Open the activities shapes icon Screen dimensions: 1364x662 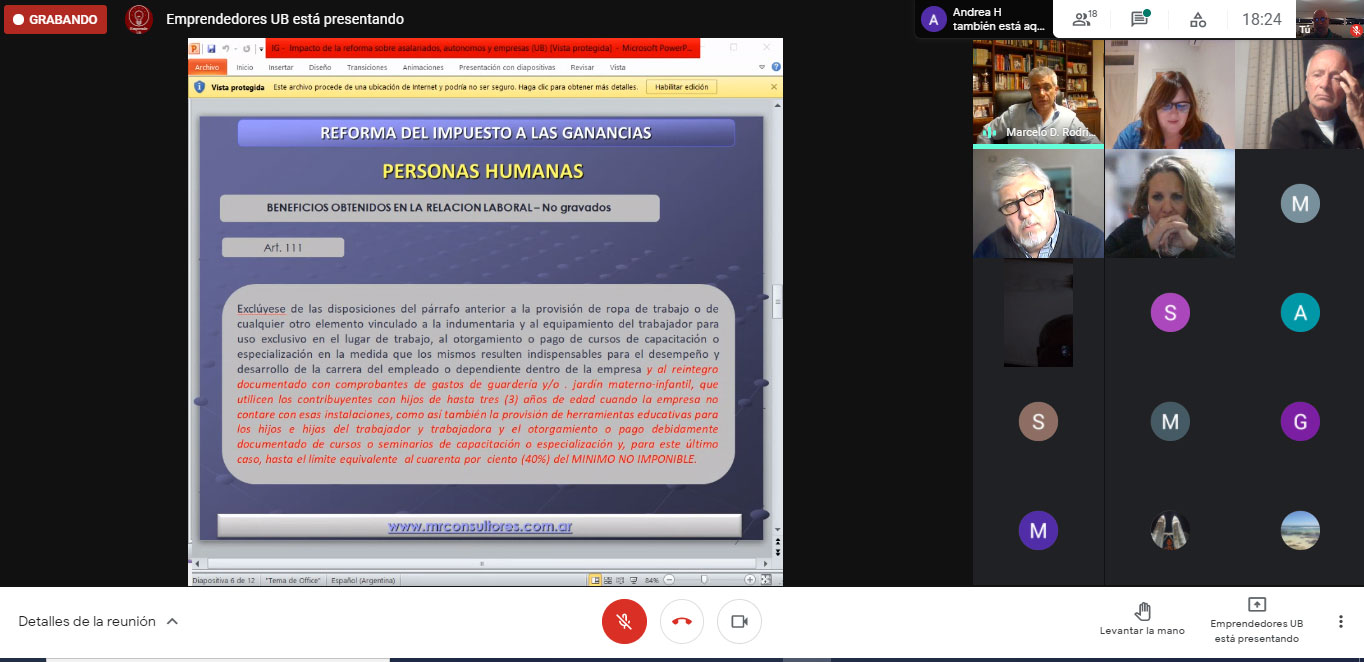coord(1197,19)
